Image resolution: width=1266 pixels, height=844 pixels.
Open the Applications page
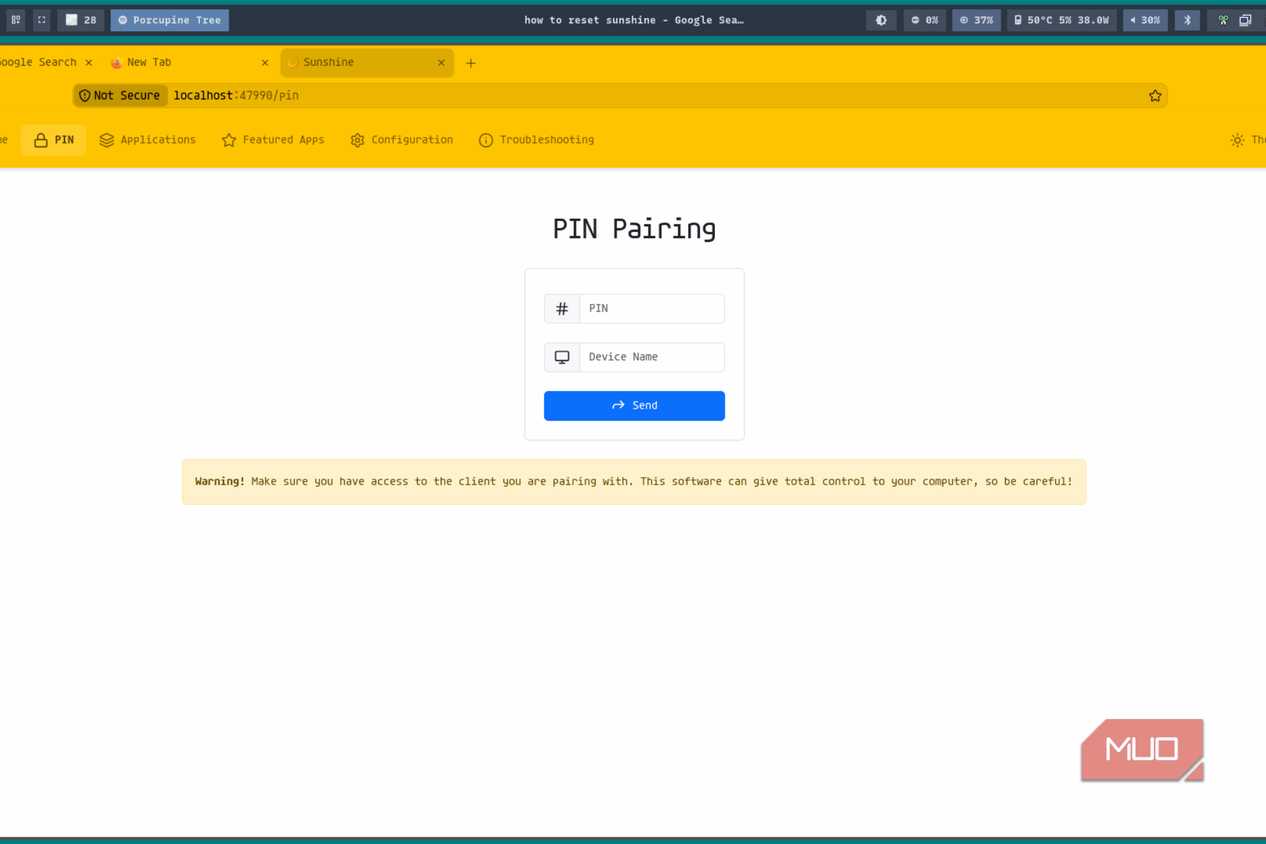(x=148, y=140)
